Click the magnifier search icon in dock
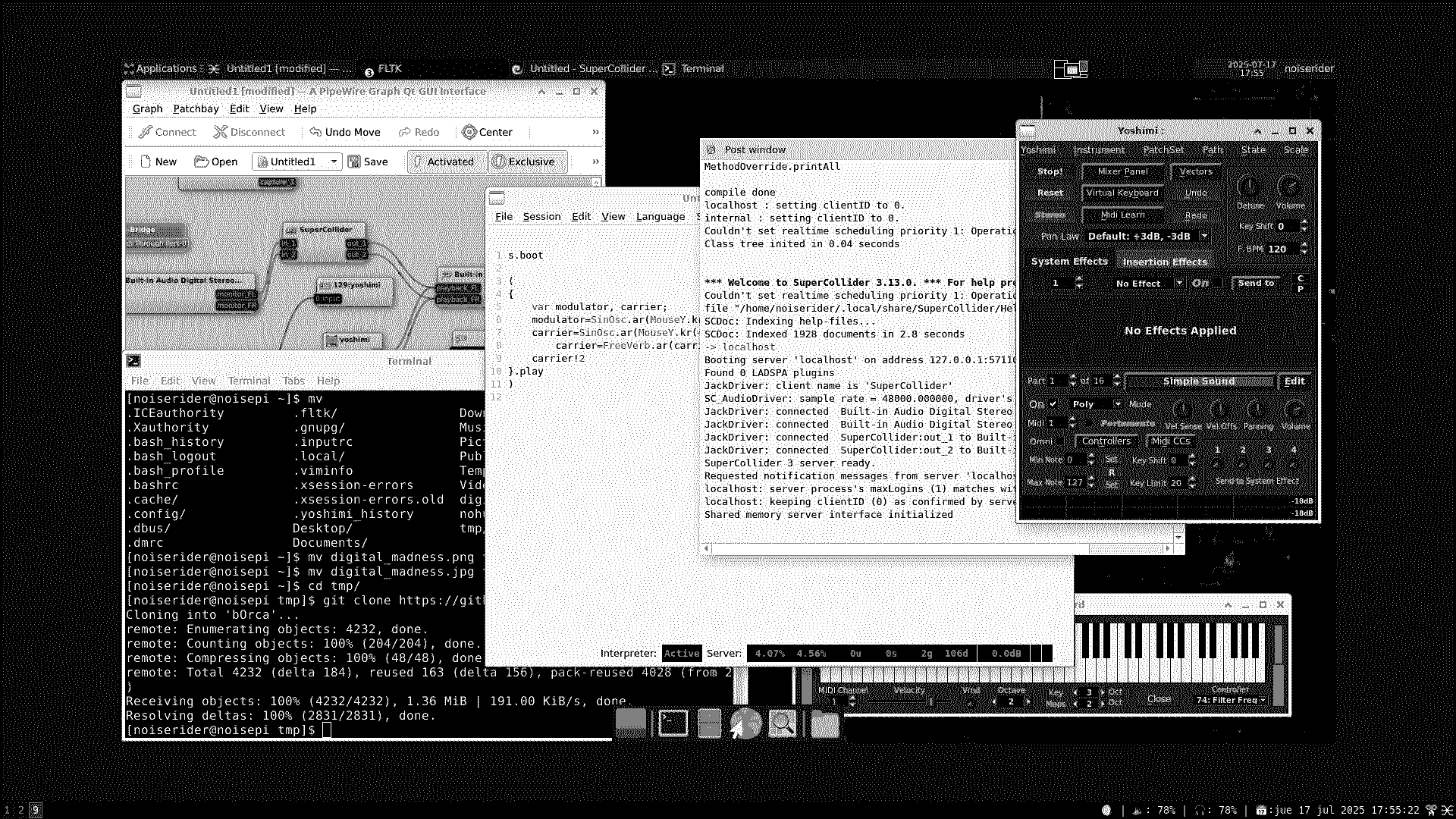 pos(782,723)
